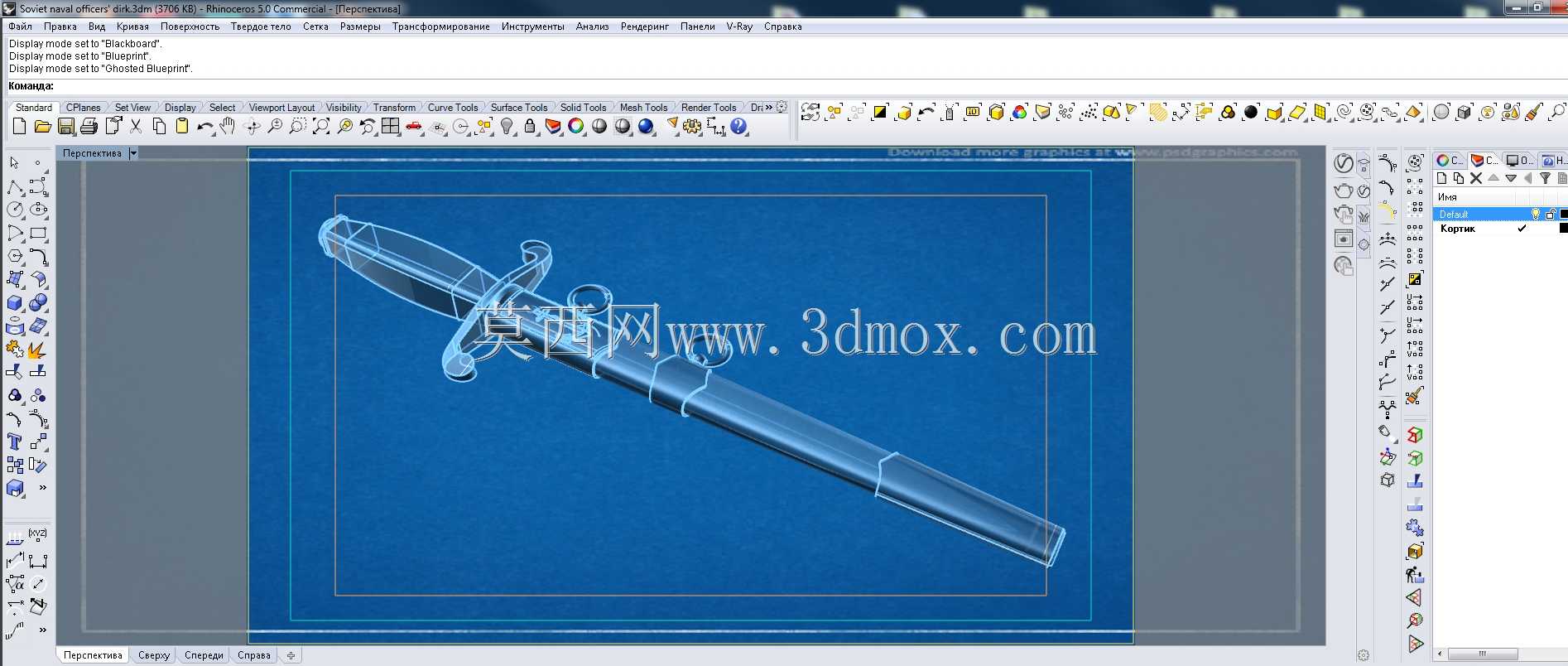Screen dimensions: 1568x666
Task: Select the Rectangle tool in left sidebar
Action: (x=38, y=234)
